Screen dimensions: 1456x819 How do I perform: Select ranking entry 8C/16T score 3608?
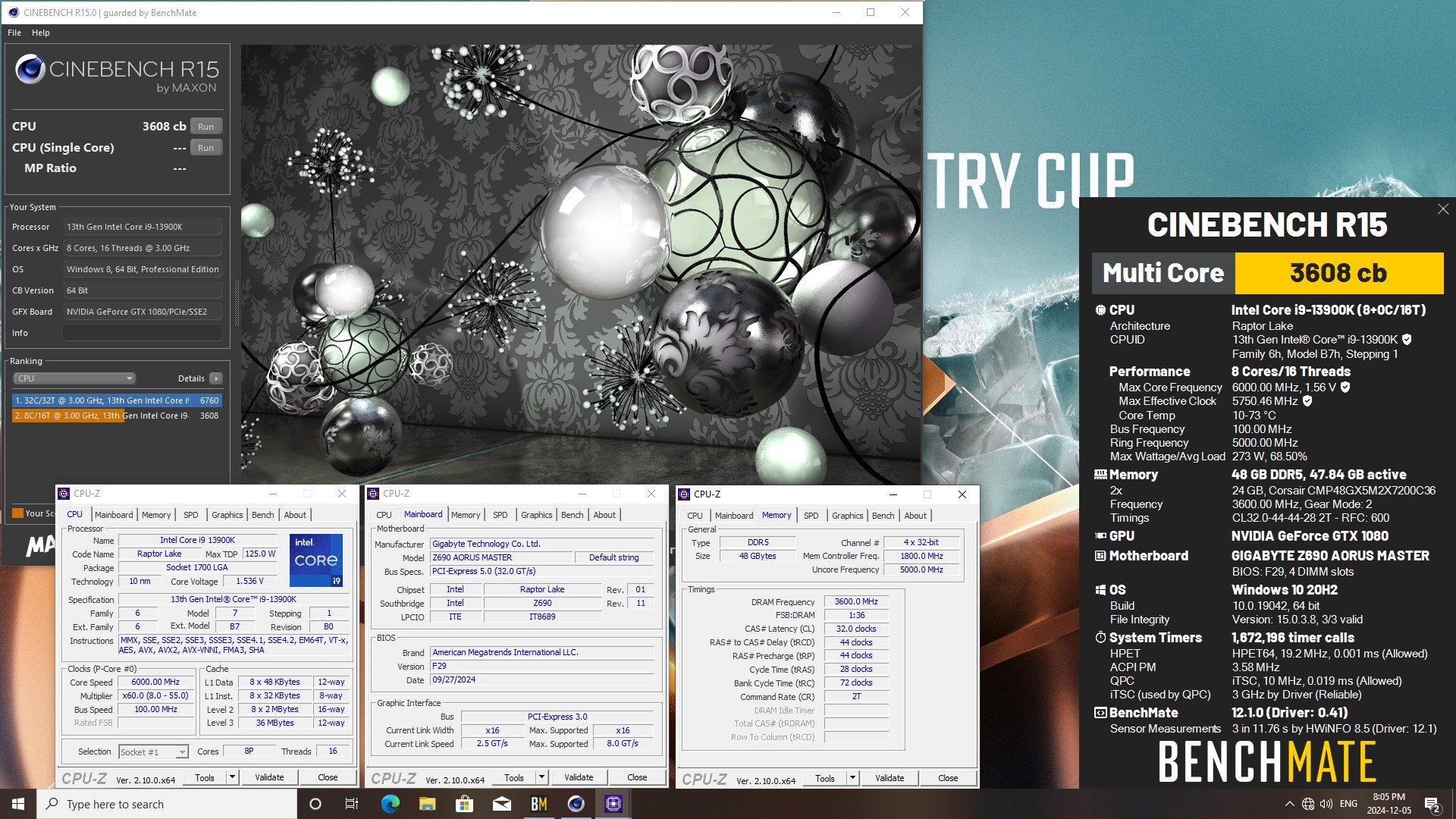pos(117,416)
